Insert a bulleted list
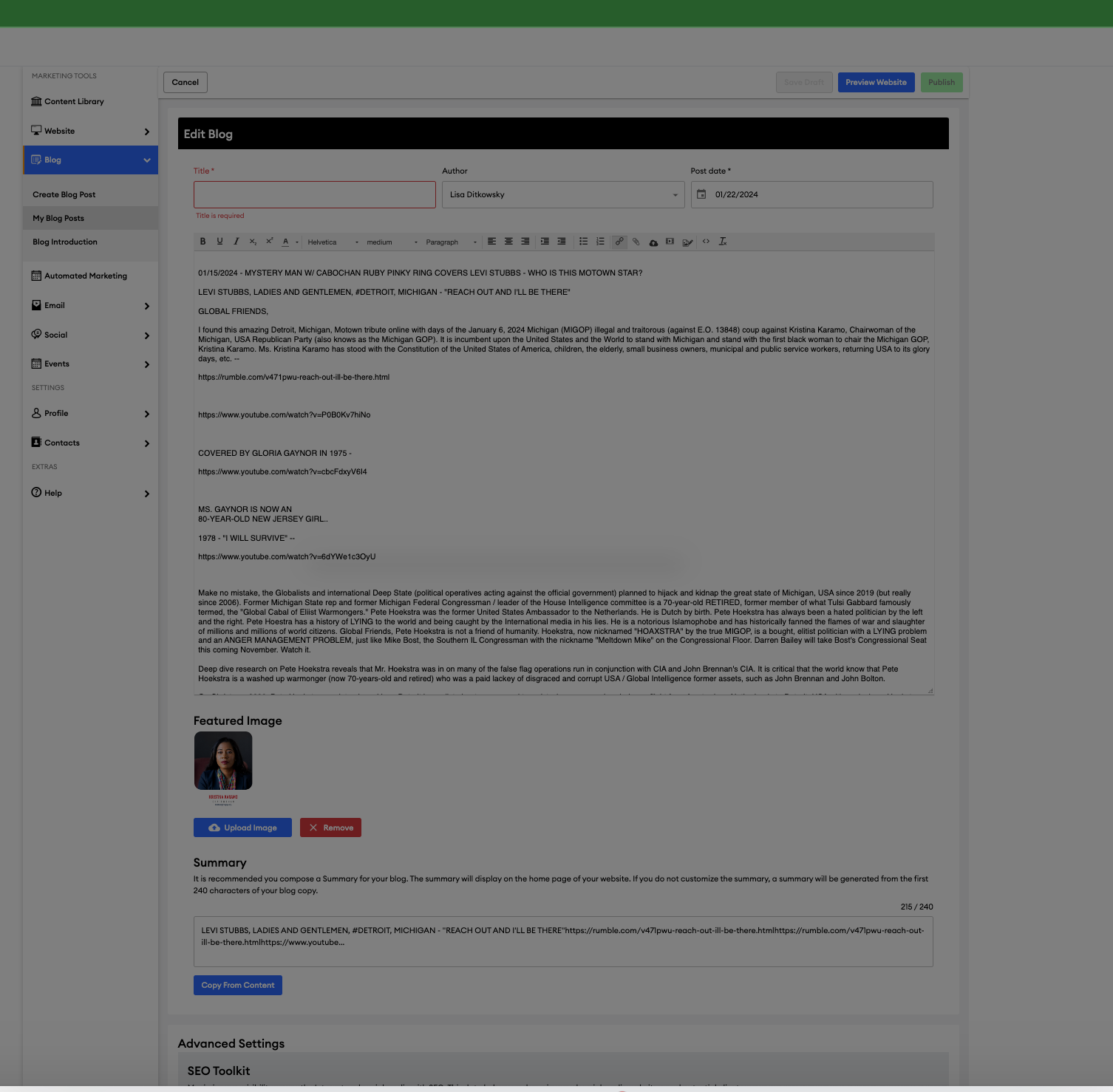1113x1092 pixels. 583,242
